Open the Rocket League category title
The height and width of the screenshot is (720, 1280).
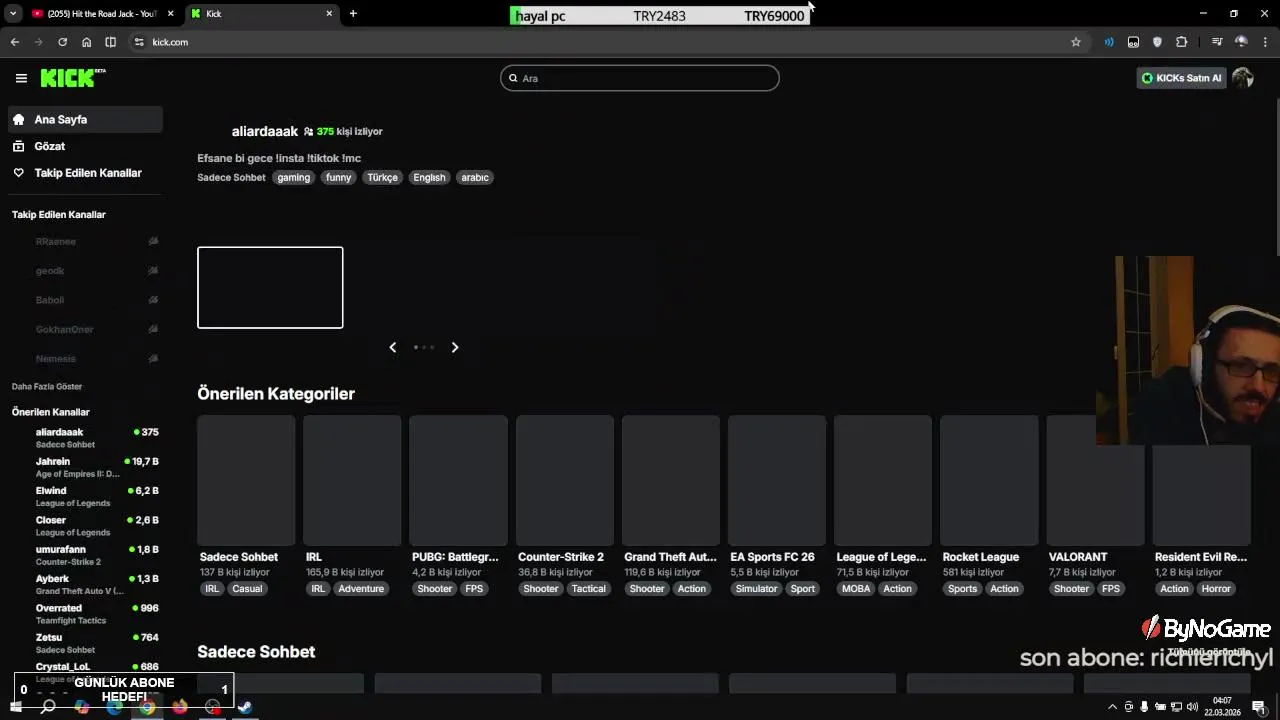click(981, 557)
